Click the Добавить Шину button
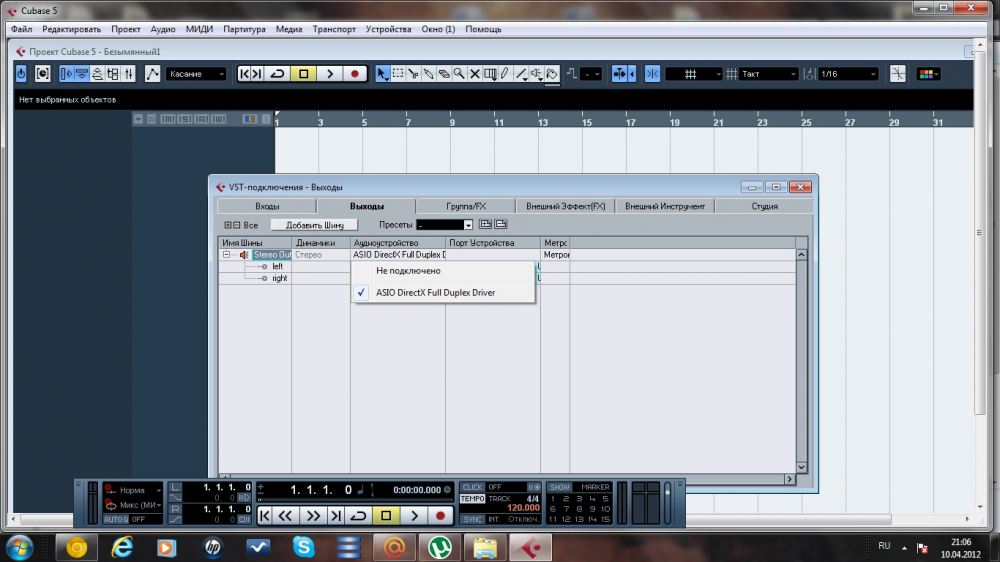The height and width of the screenshot is (562, 1000). 314,225
